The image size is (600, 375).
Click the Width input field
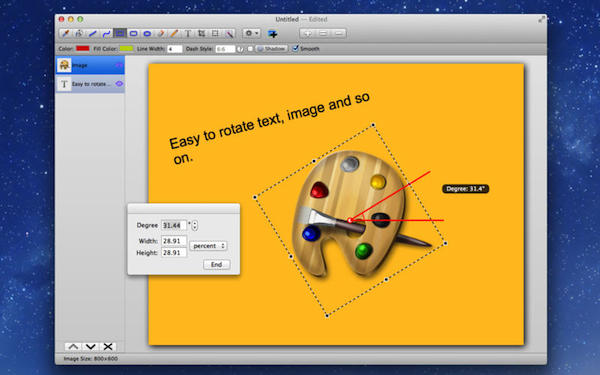[x=174, y=241]
